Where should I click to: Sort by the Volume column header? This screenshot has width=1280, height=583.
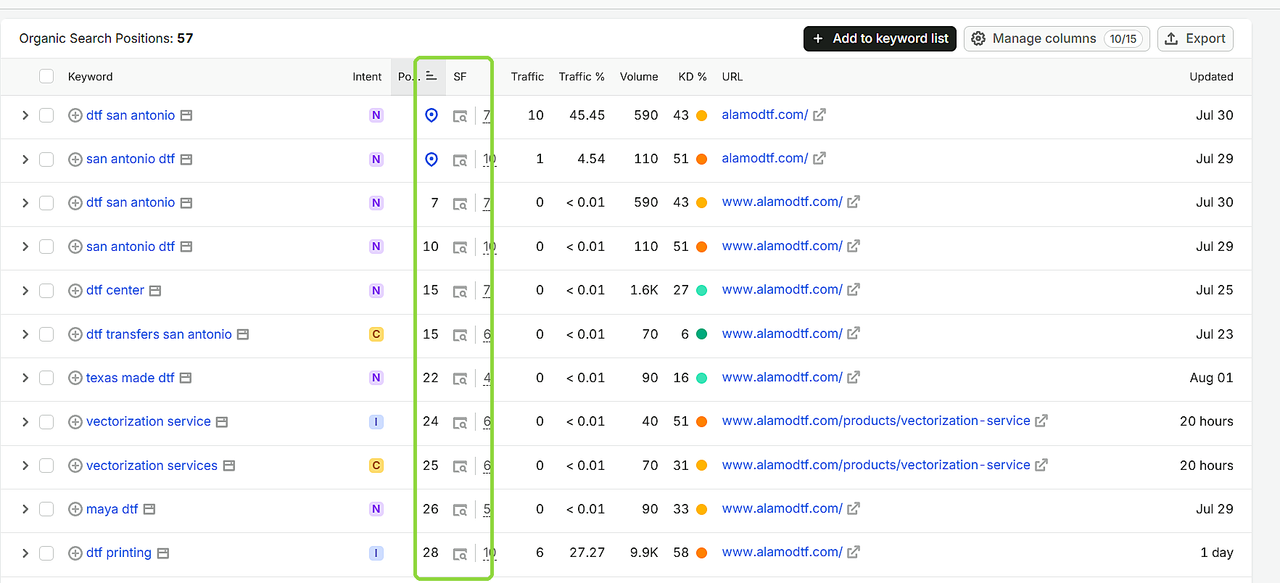click(639, 77)
